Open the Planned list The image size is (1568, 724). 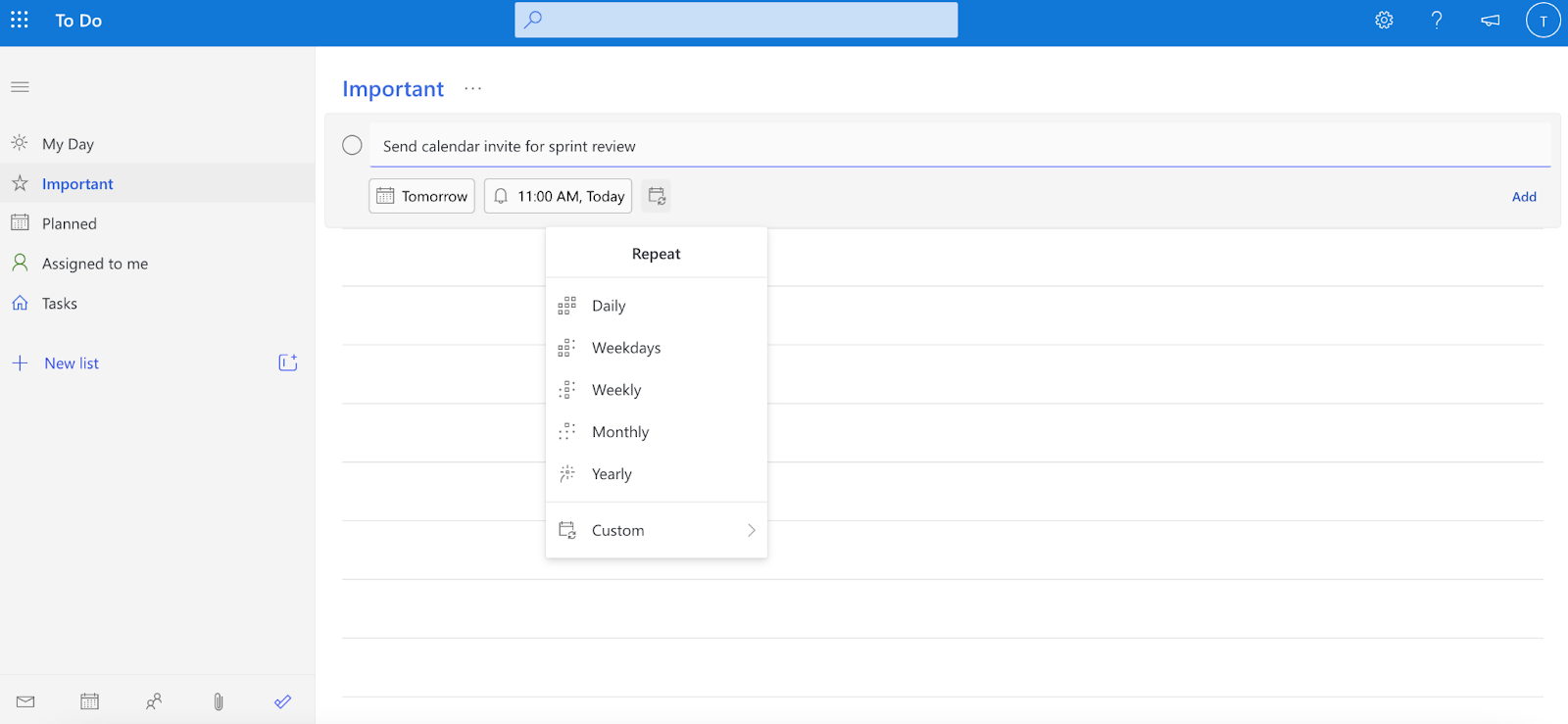[x=157, y=223]
